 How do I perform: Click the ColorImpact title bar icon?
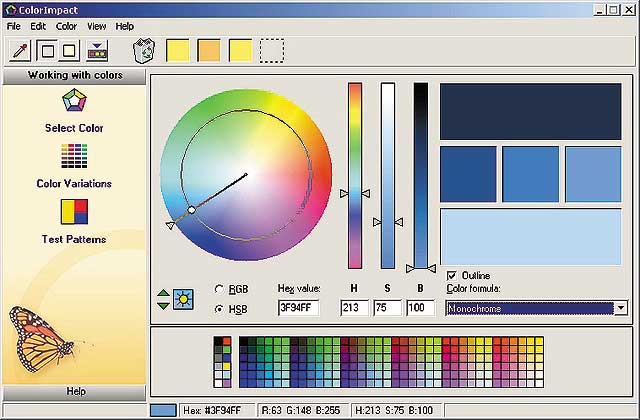tap(11, 10)
